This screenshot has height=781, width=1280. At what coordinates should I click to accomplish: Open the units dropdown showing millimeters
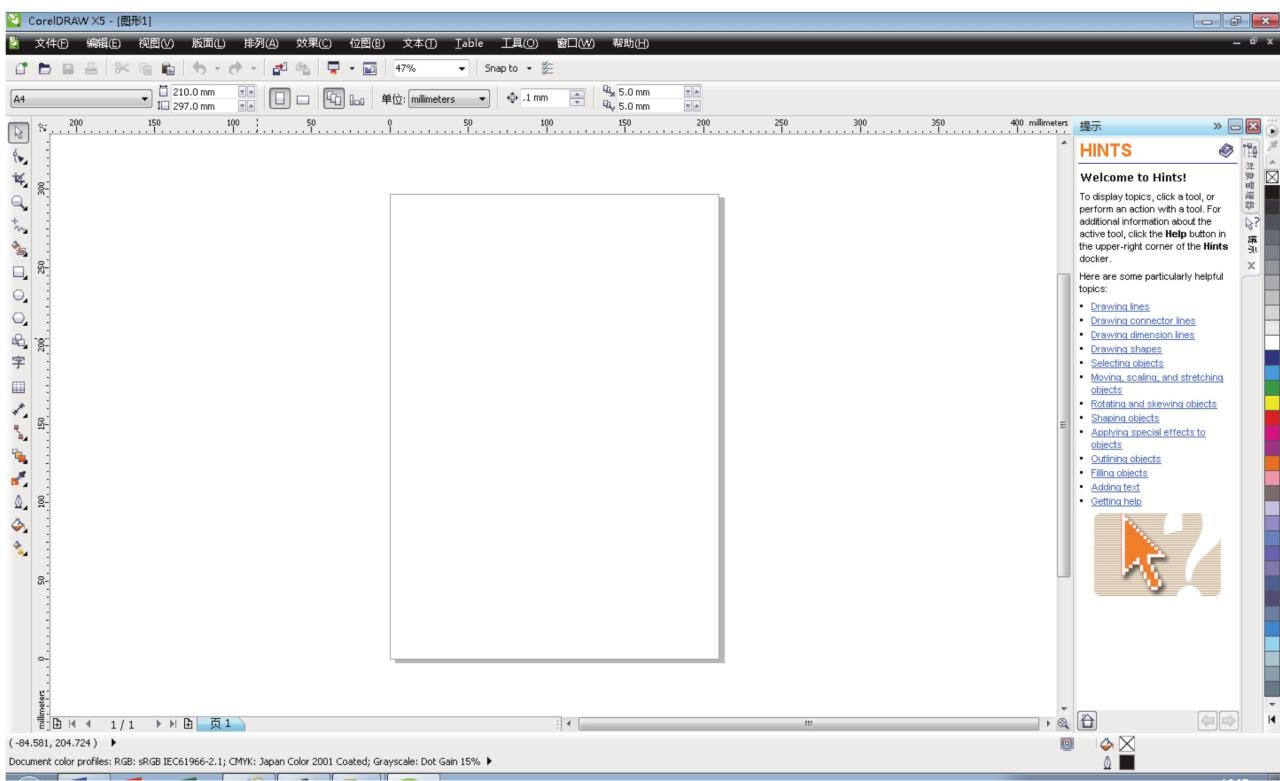click(x=452, y=97)
